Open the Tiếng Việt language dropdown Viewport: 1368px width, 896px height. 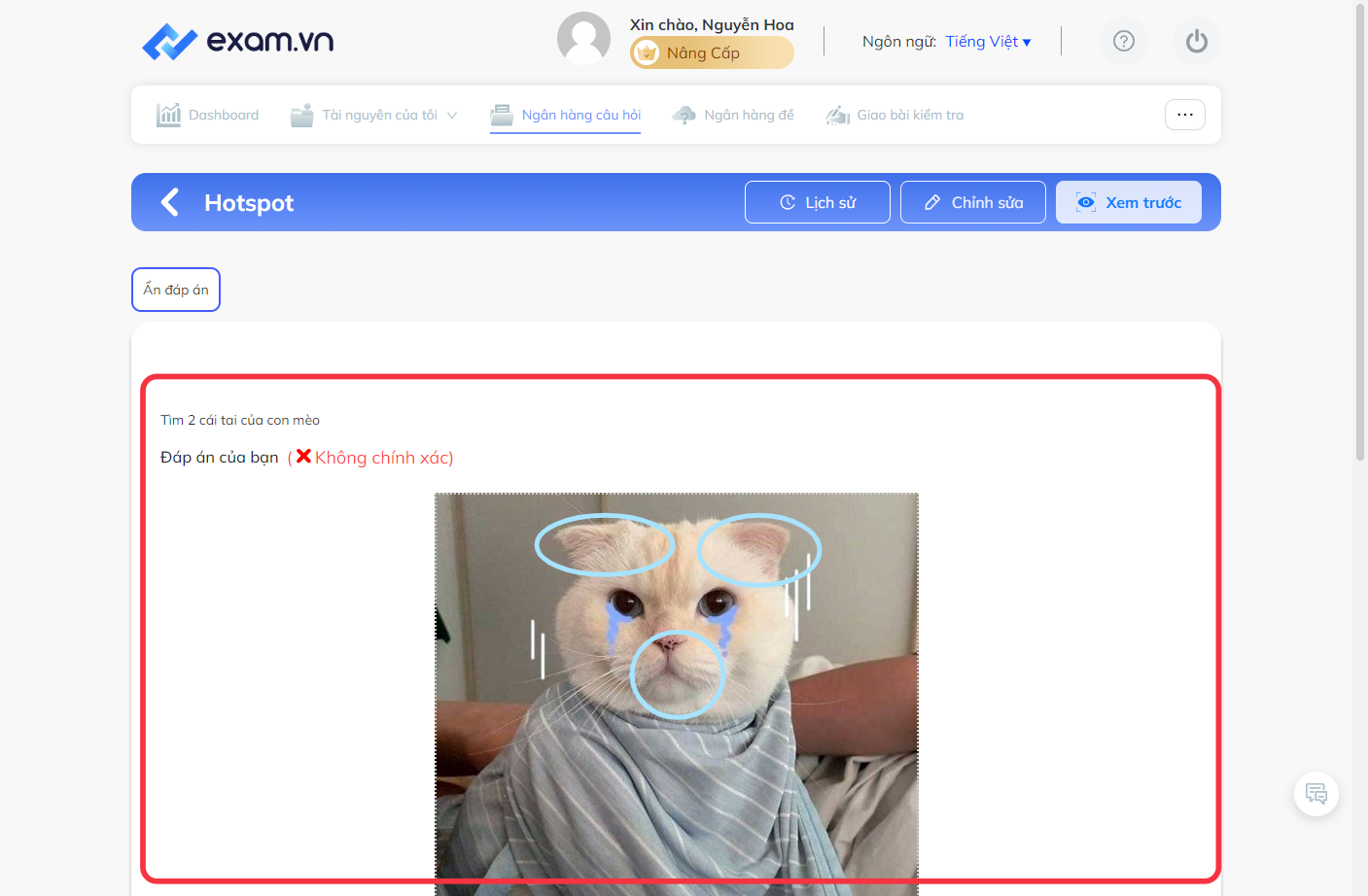[988, 41]
